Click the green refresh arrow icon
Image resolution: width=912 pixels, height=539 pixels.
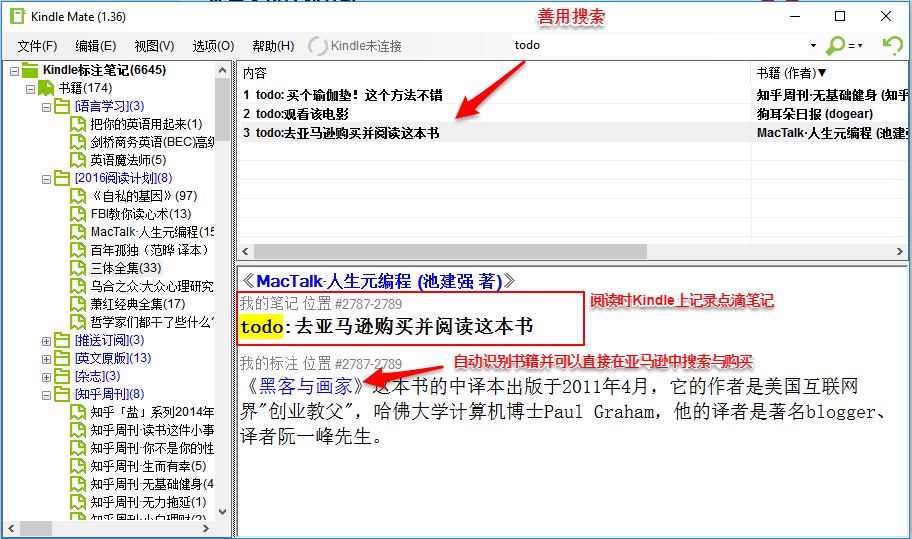point(892,45)
